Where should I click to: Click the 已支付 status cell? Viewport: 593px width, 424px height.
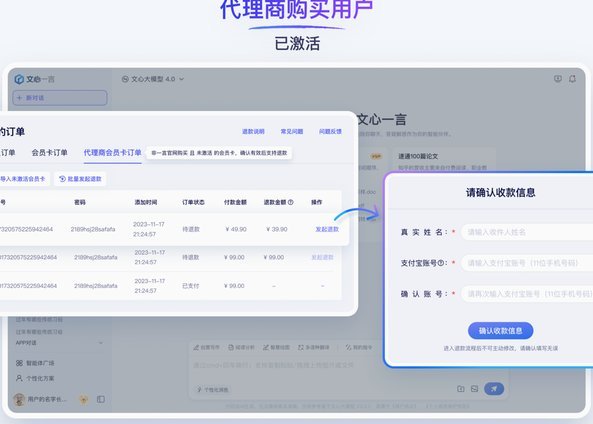(191, 286)
